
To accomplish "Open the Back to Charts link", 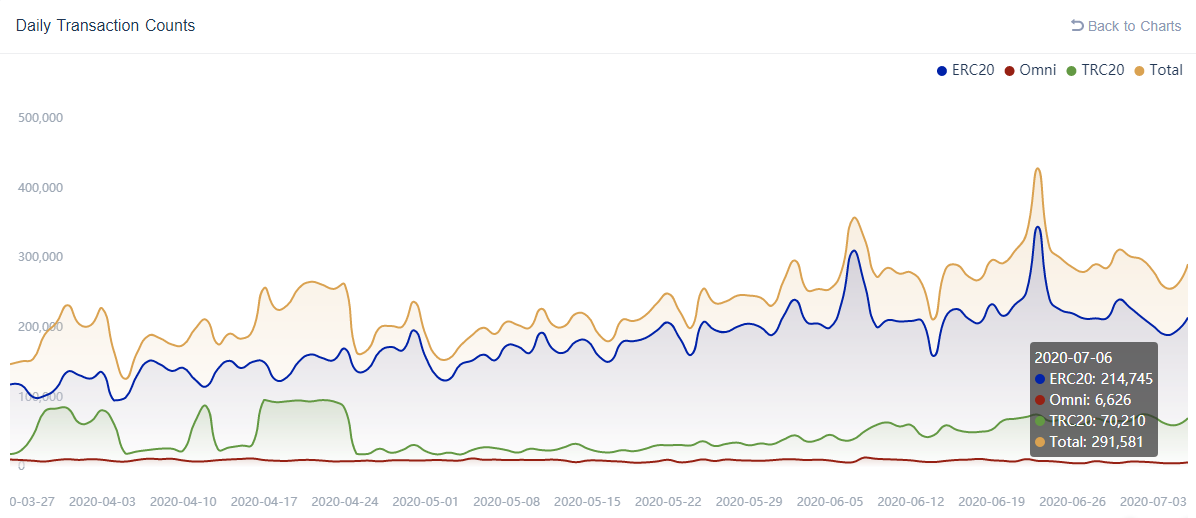I will click(x=1126, y=26).
